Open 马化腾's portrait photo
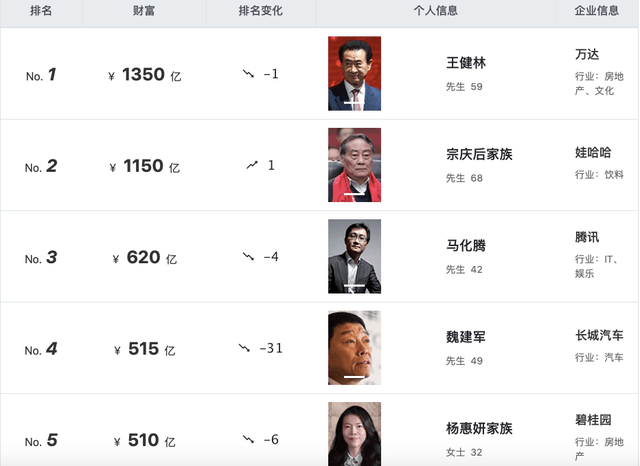The height and width of the screenshot is (466, 640). point(354,256)
